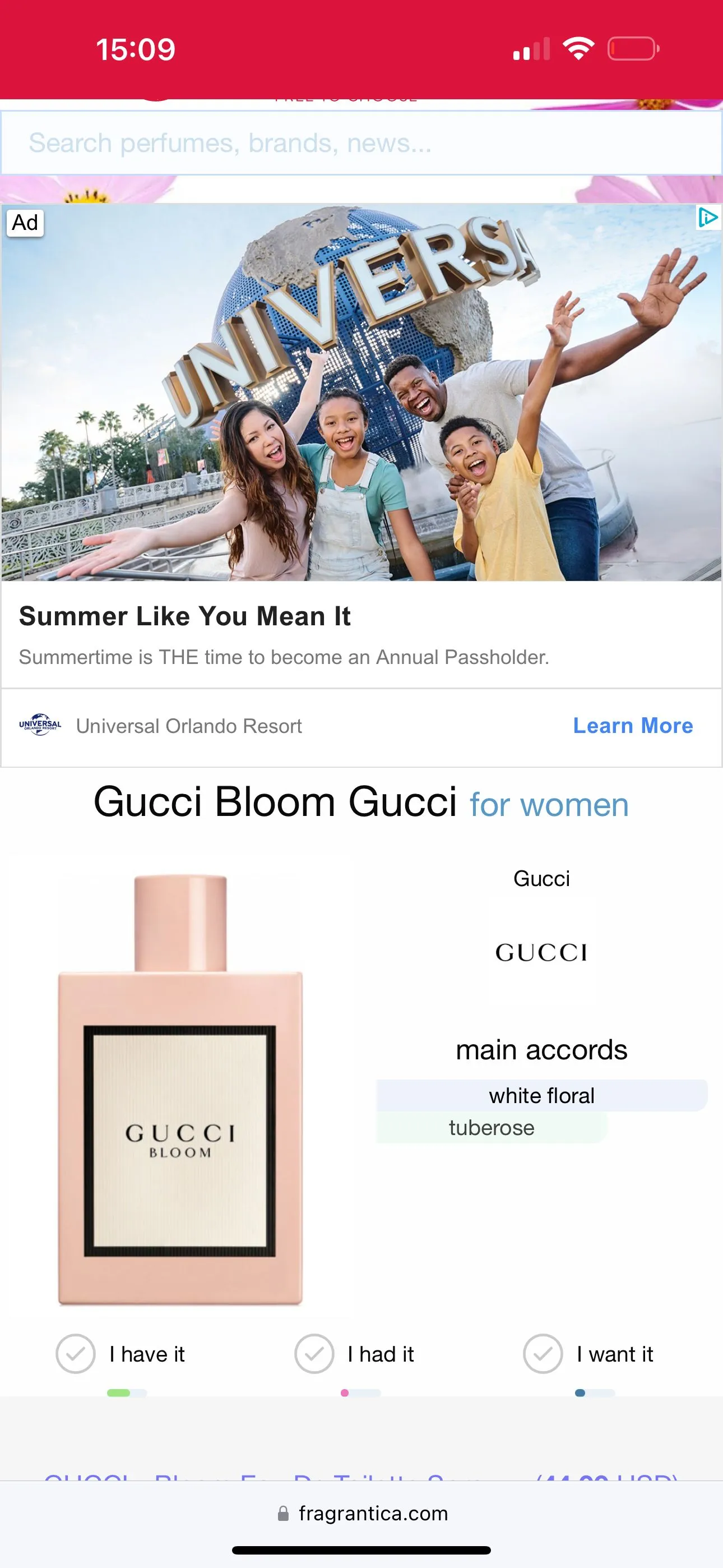723x1568 pixels.
Task: Focus the Search perfumes, brands, news field
Action: click(361, 143)
